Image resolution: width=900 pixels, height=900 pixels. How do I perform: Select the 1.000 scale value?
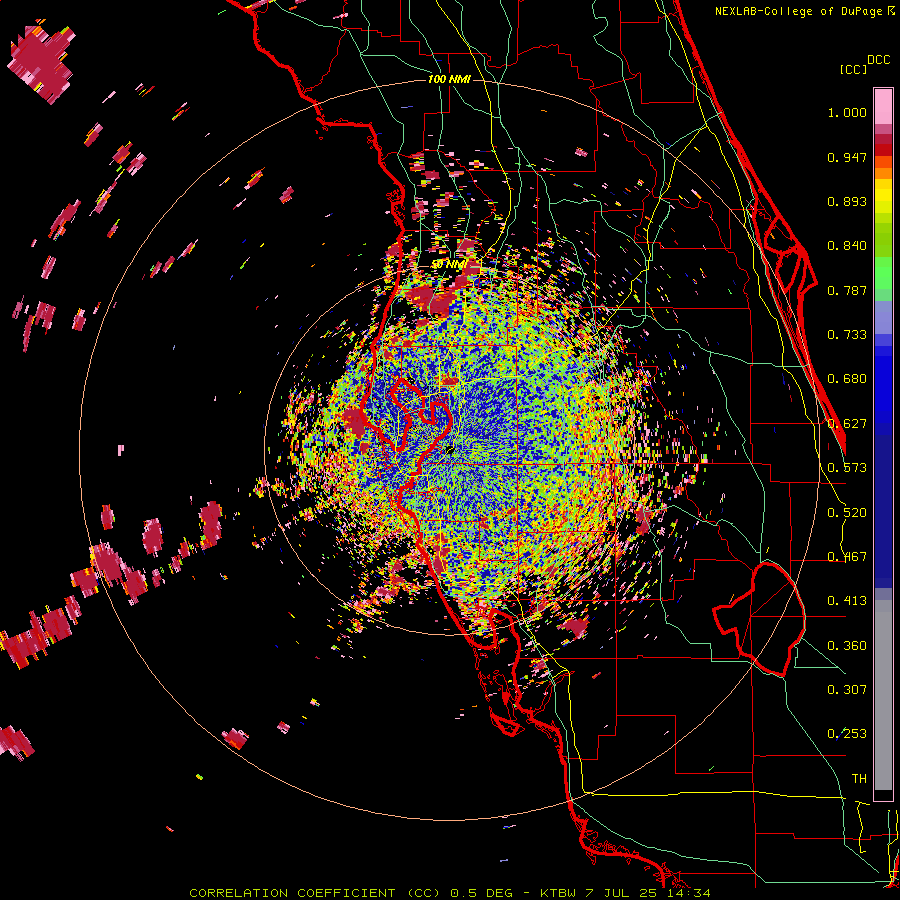pos(847,112)
